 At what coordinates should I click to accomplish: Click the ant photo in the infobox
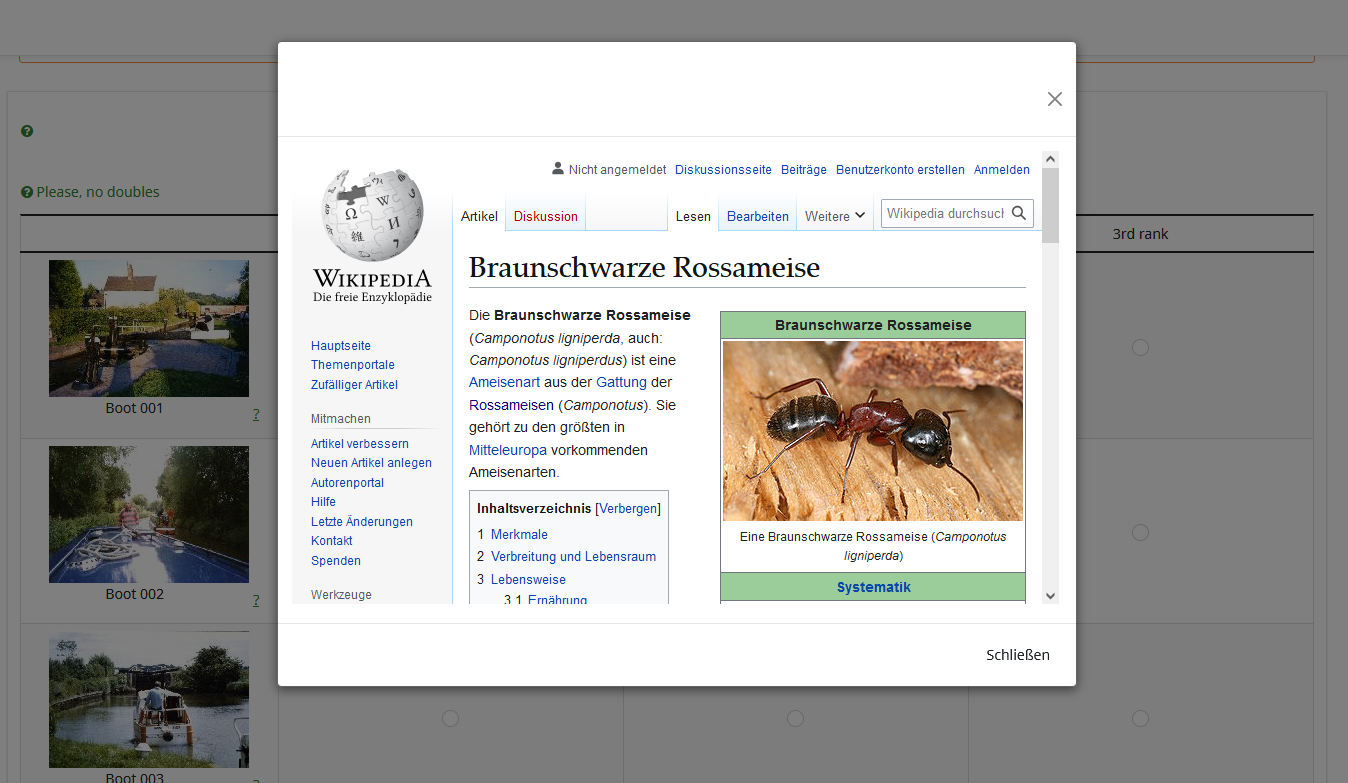(x=872, y=430)
